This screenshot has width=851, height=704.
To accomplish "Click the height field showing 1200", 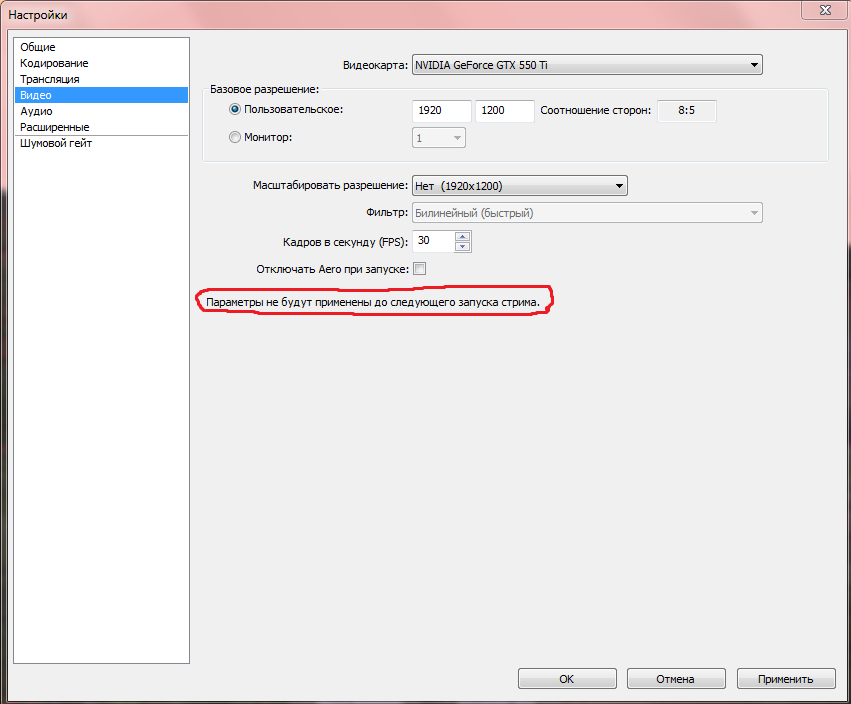I will click(x=505, y=111).
